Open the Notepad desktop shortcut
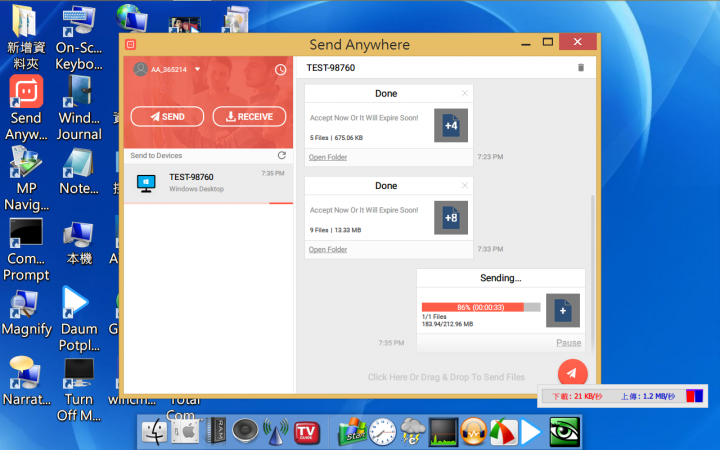The height and width of the screenshot is (450, 720). pyautogui.click(x=79, y=172)
